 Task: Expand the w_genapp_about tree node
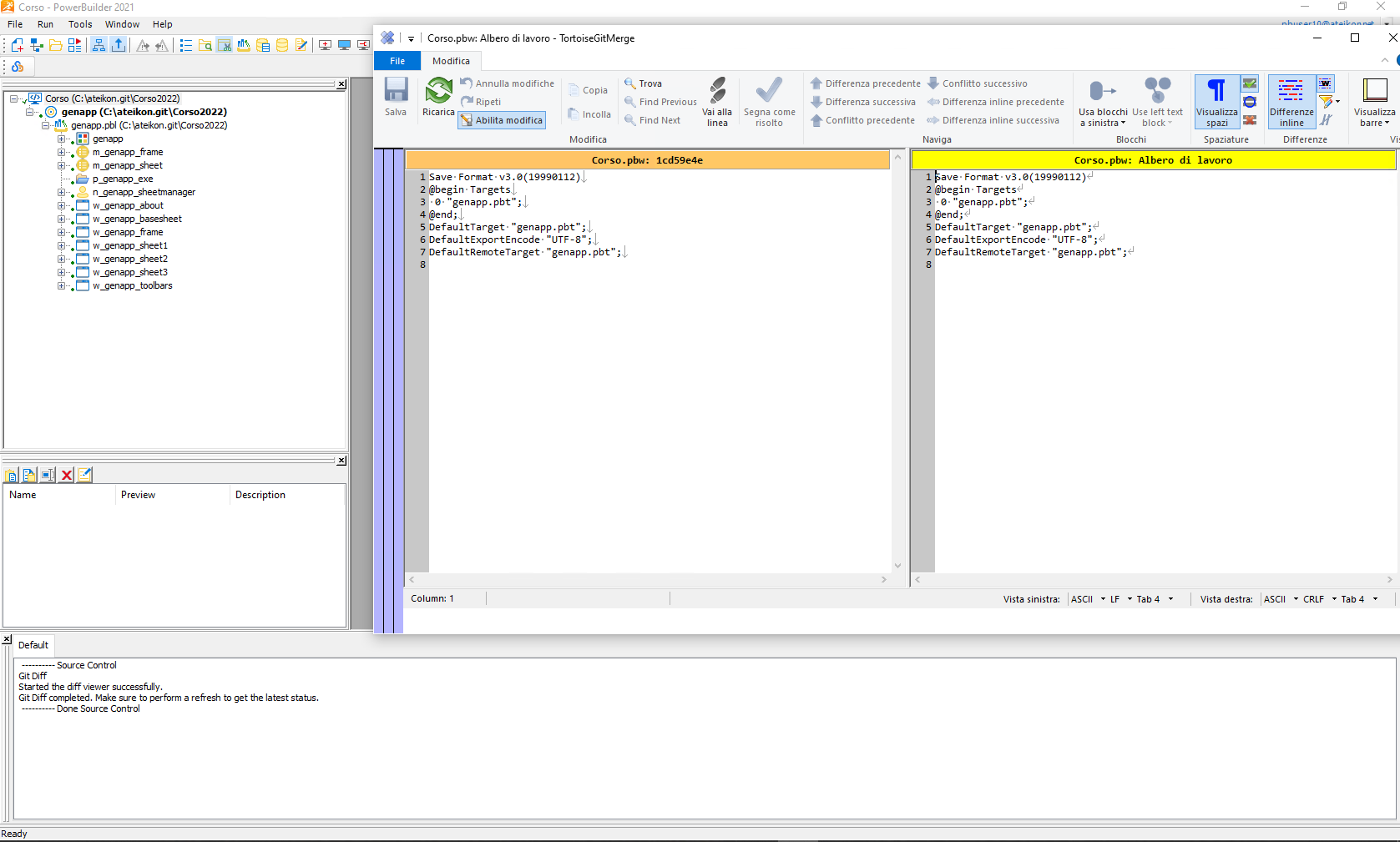pos(61,205)
